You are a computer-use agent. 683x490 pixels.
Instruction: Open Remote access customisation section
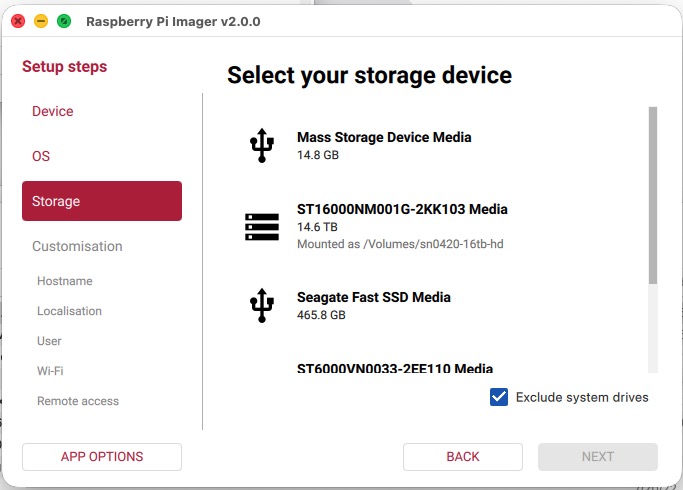tap(78, 401)
